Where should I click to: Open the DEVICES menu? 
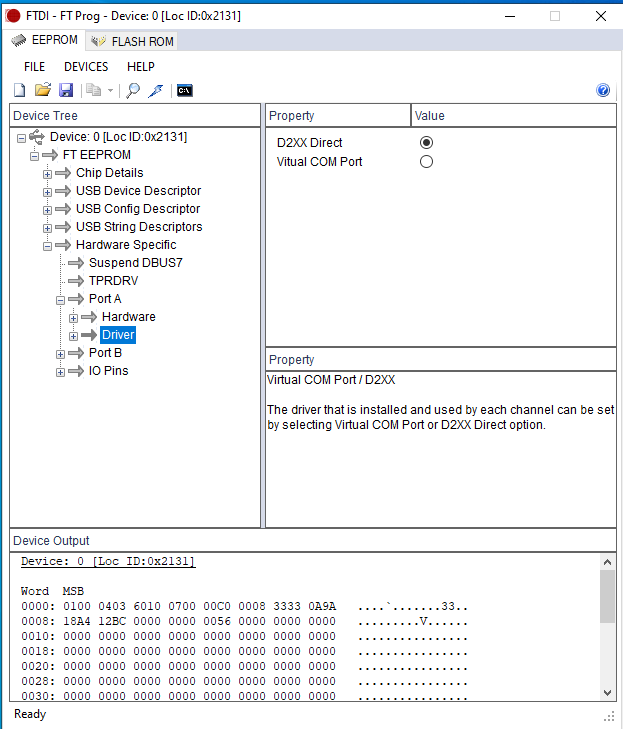86,67
